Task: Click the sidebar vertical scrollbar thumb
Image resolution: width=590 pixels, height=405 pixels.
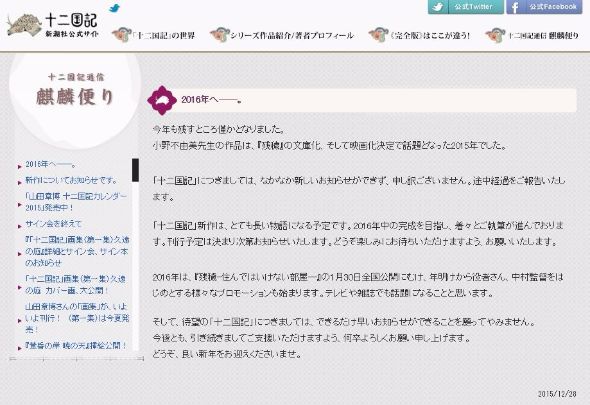Action: 135,170
